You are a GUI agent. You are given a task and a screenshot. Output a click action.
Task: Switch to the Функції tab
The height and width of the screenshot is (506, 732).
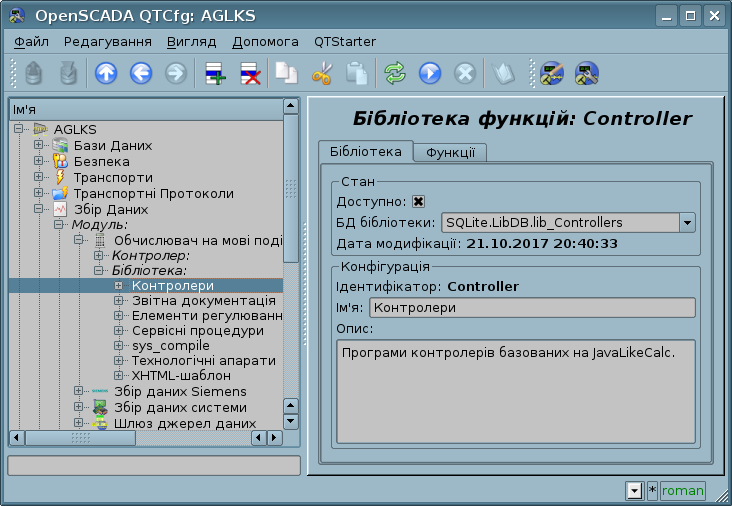tap(450, 153)
